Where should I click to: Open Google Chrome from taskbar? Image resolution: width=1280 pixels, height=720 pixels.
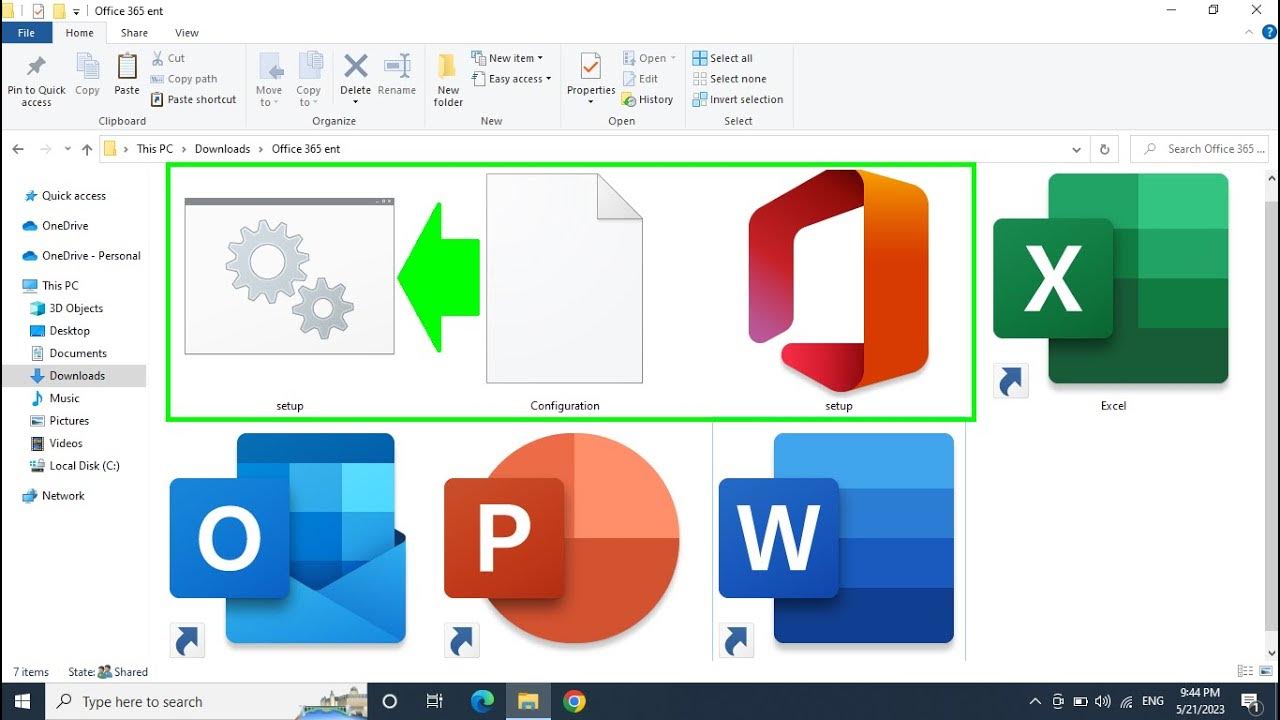[x=574, y=702]
